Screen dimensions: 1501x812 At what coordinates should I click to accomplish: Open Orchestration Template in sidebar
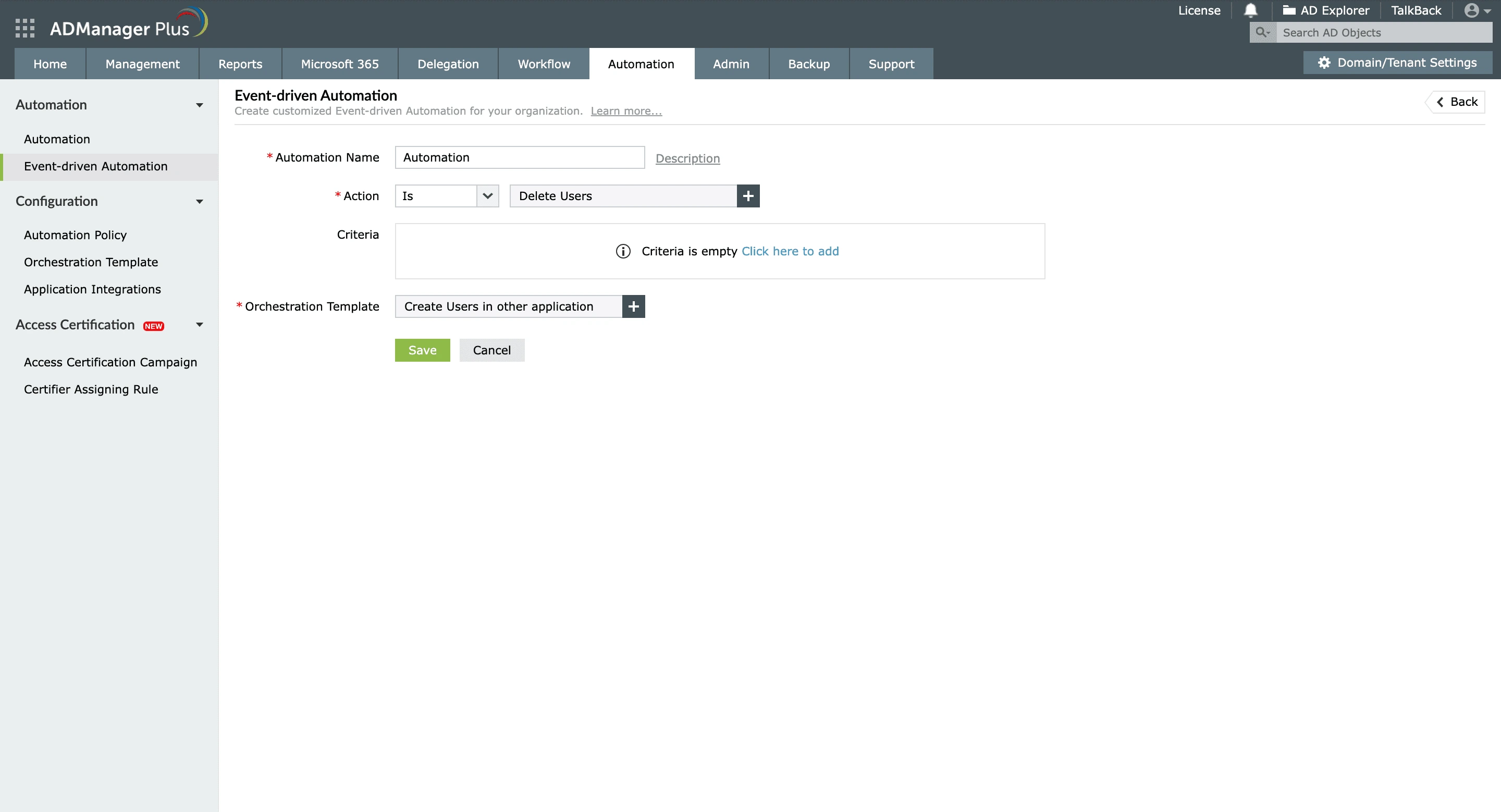click(x=91, y=262)
